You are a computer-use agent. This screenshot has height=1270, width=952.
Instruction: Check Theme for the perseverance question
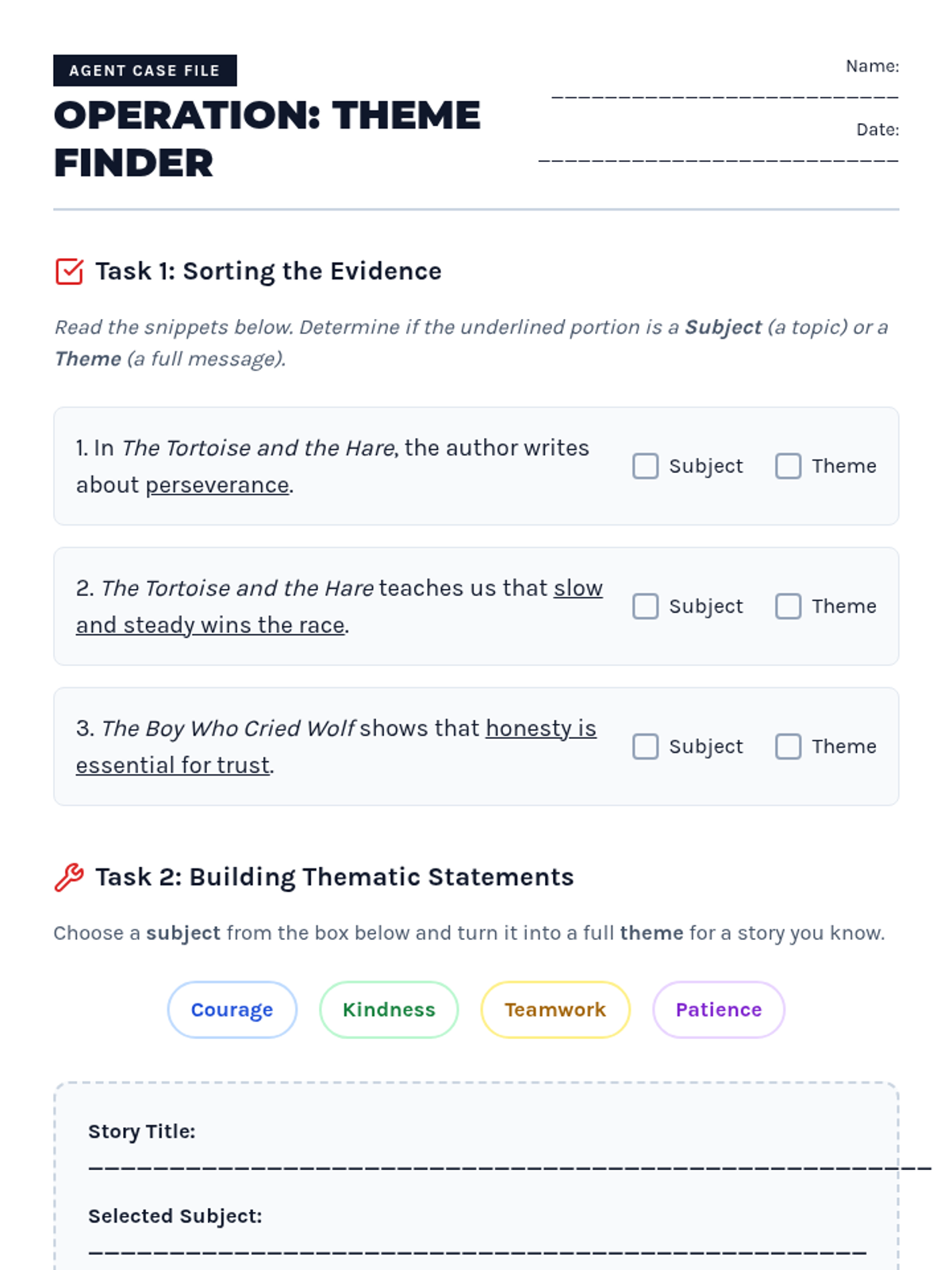coord(788,466)
